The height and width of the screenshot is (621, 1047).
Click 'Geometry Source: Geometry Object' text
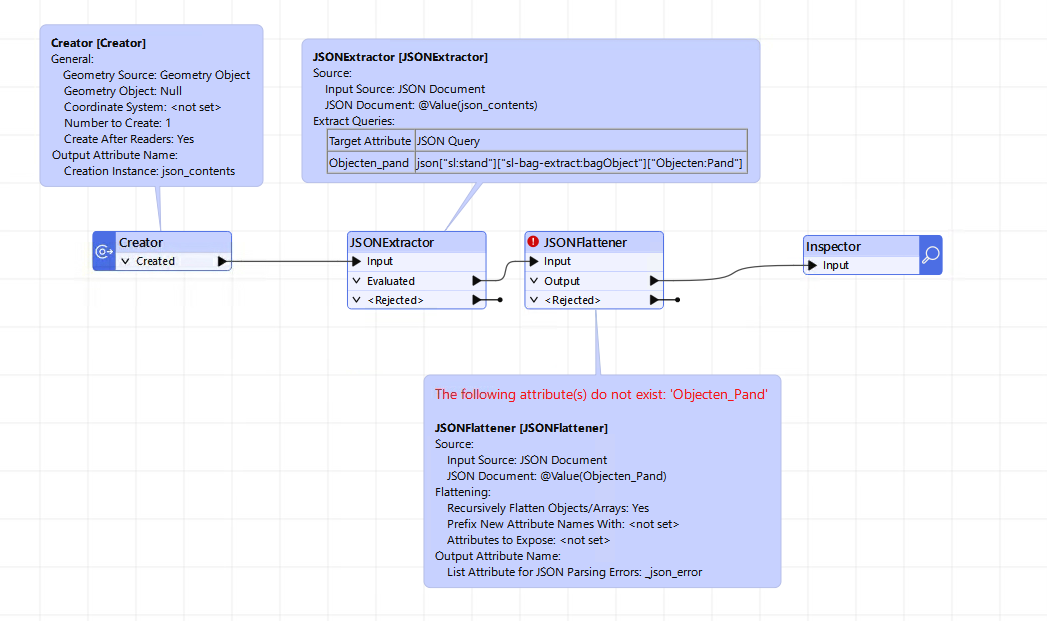click(x=156, y=75)
